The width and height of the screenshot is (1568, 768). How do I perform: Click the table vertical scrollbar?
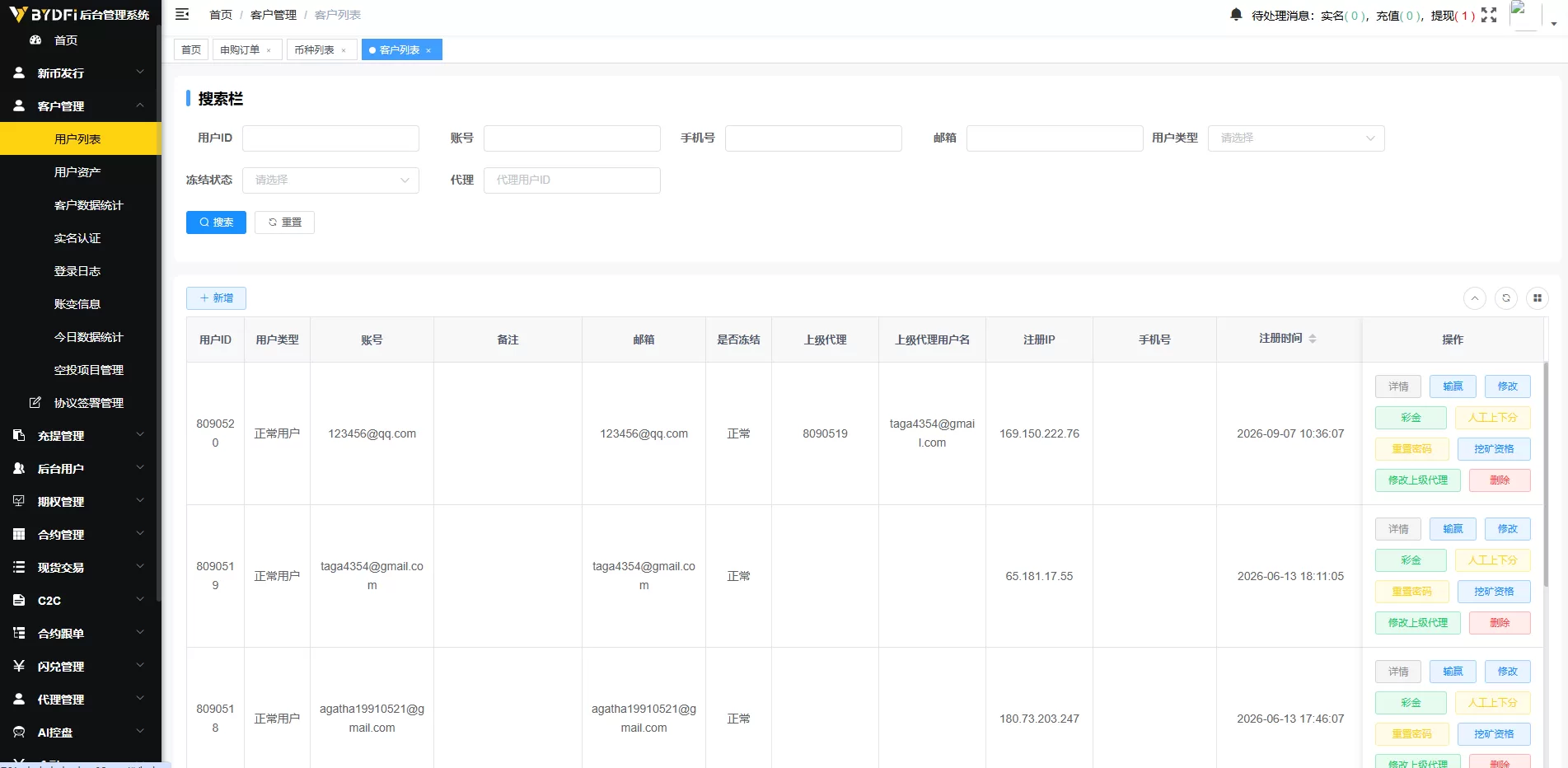click(1546, 474)
